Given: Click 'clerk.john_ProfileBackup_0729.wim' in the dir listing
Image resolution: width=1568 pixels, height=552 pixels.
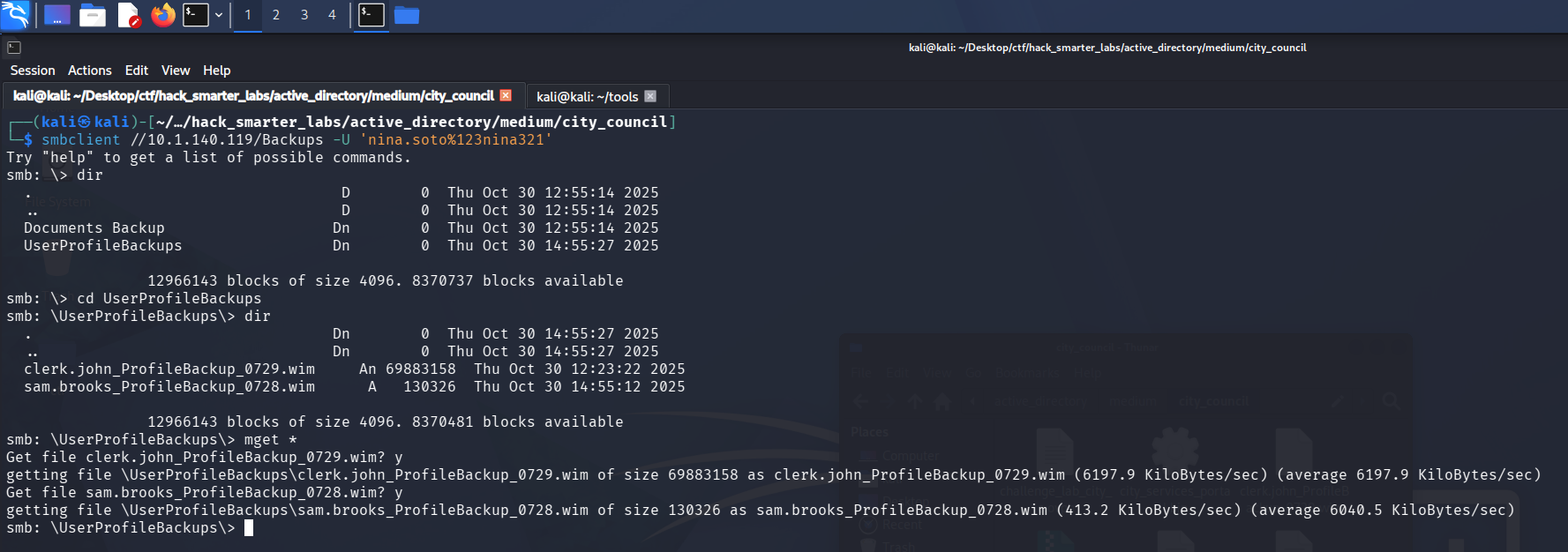Looking at the screenshot, I should [169, 369].
